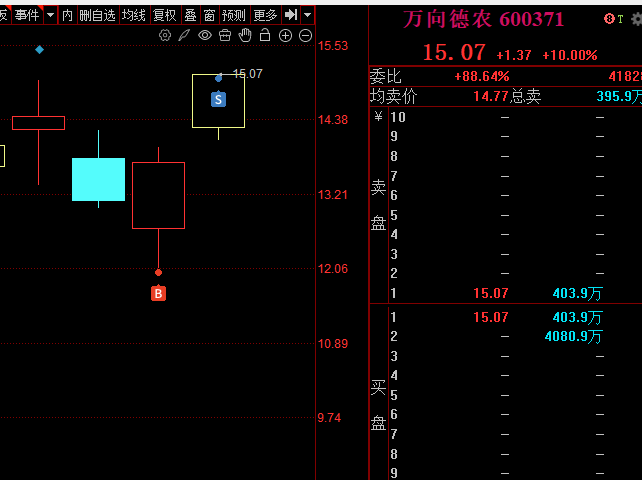Click the blue S sell marker
642x480 pixels.
[218, 99]
